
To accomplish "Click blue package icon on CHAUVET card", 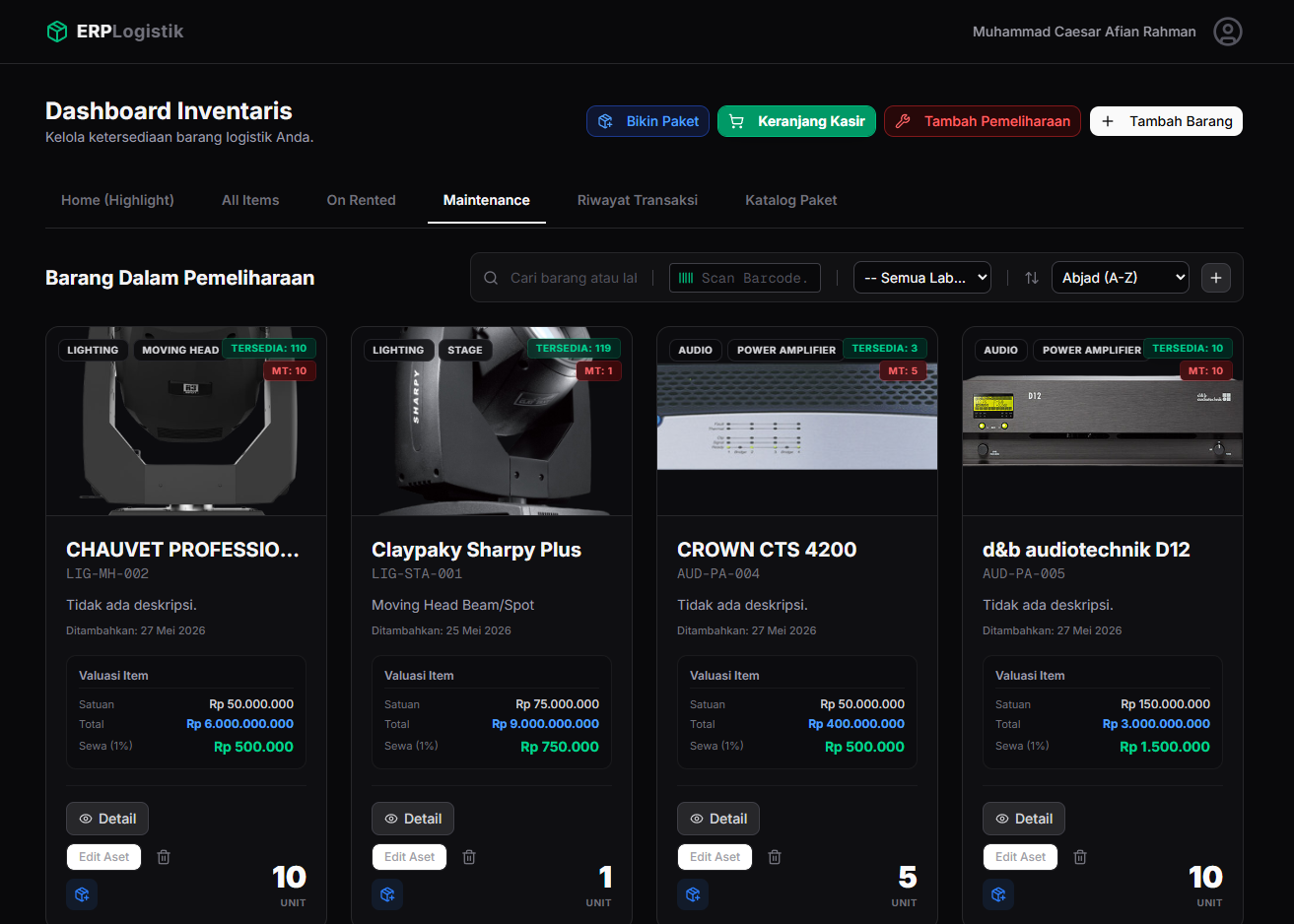I will (82, 894).
